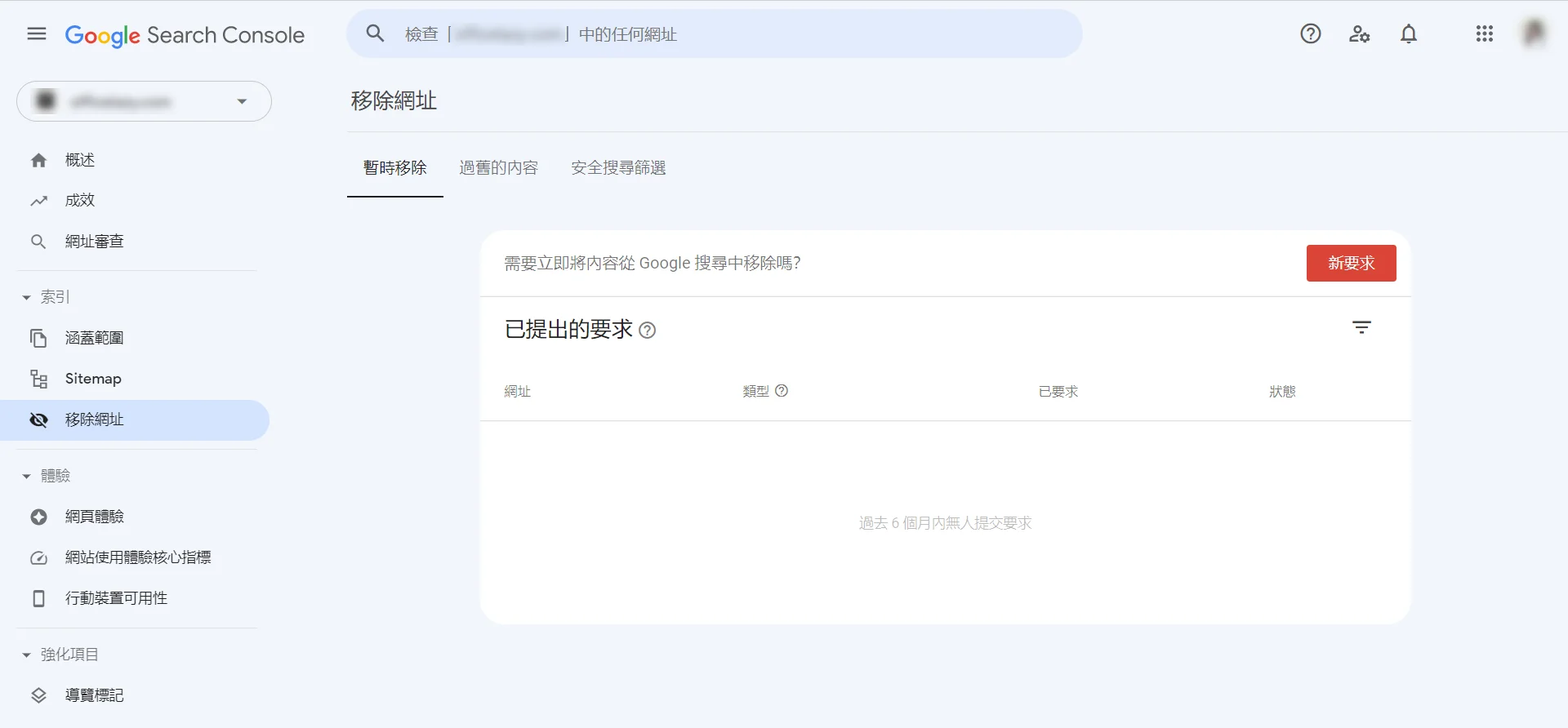Screen dimensions: 1568x728
Task: Switch to the 安全搜尋篩選 tab
Action: click(618, 168)
